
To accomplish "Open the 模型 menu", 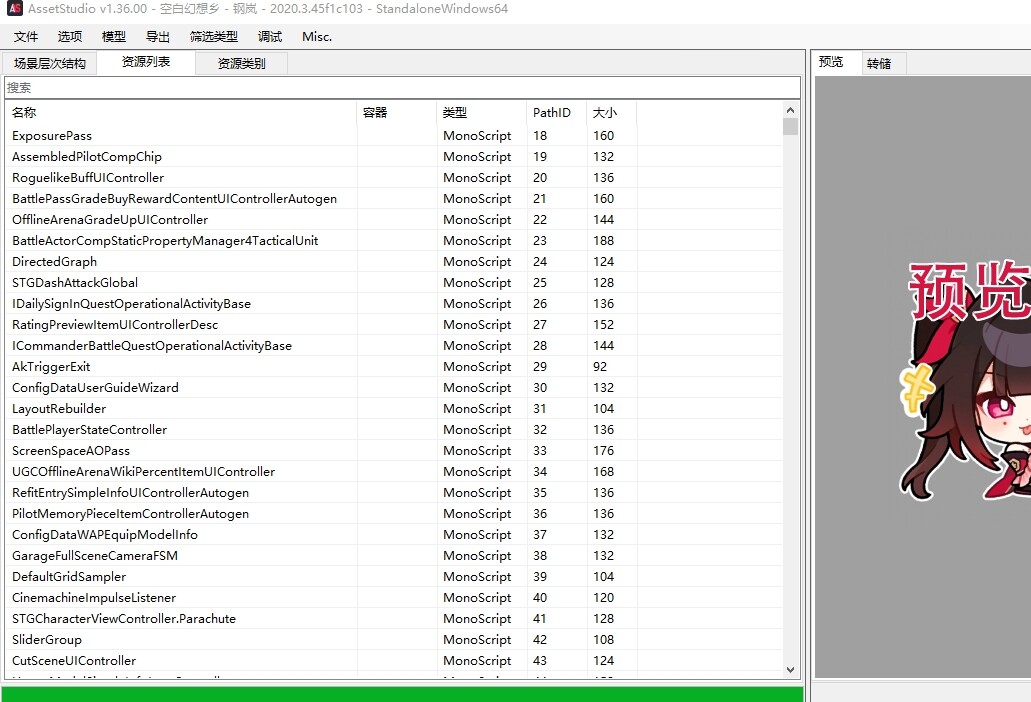I will (114, 37).
